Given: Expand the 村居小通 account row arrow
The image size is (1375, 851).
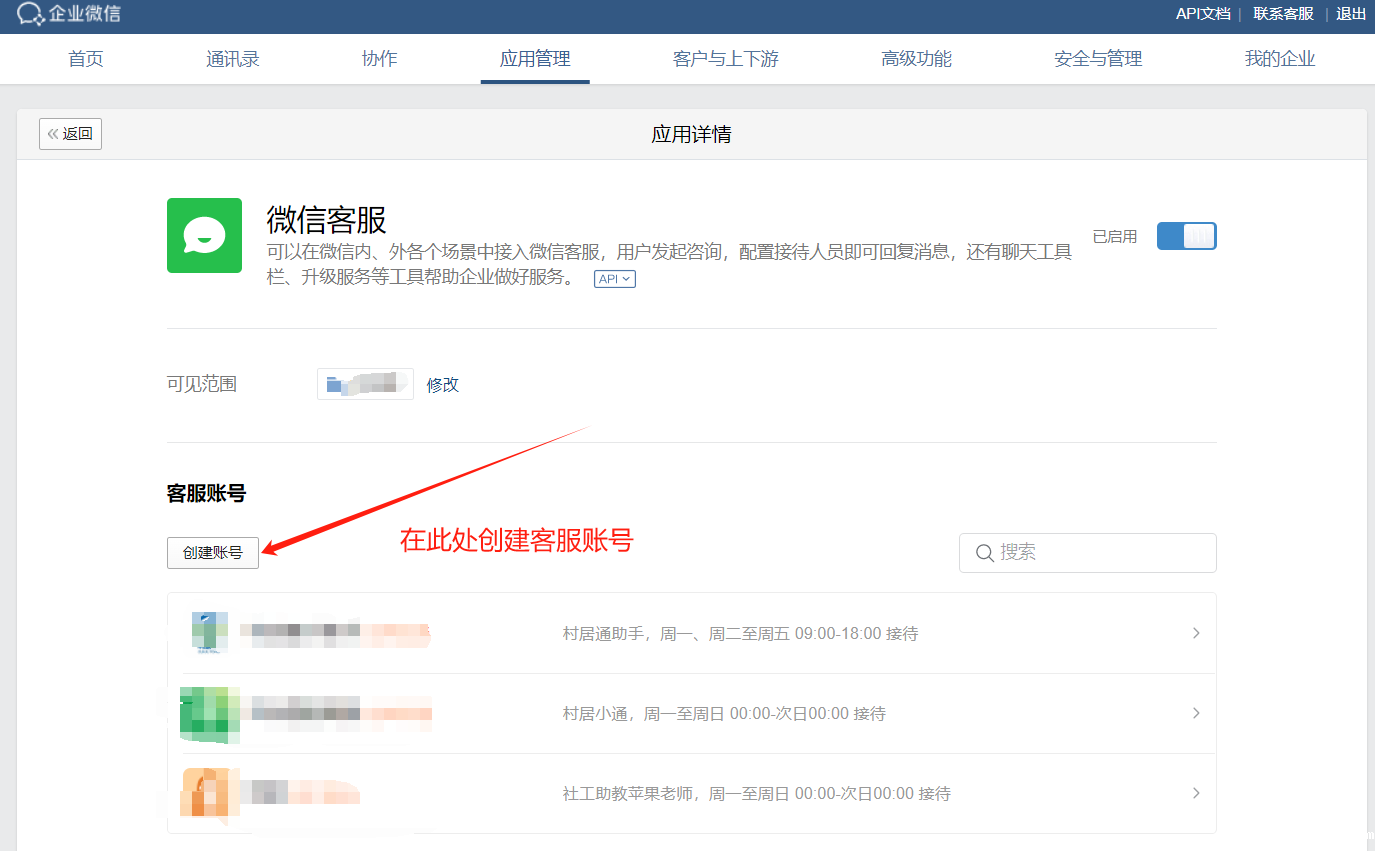Looking at the screenshot, I should [x=1195, y=713].
